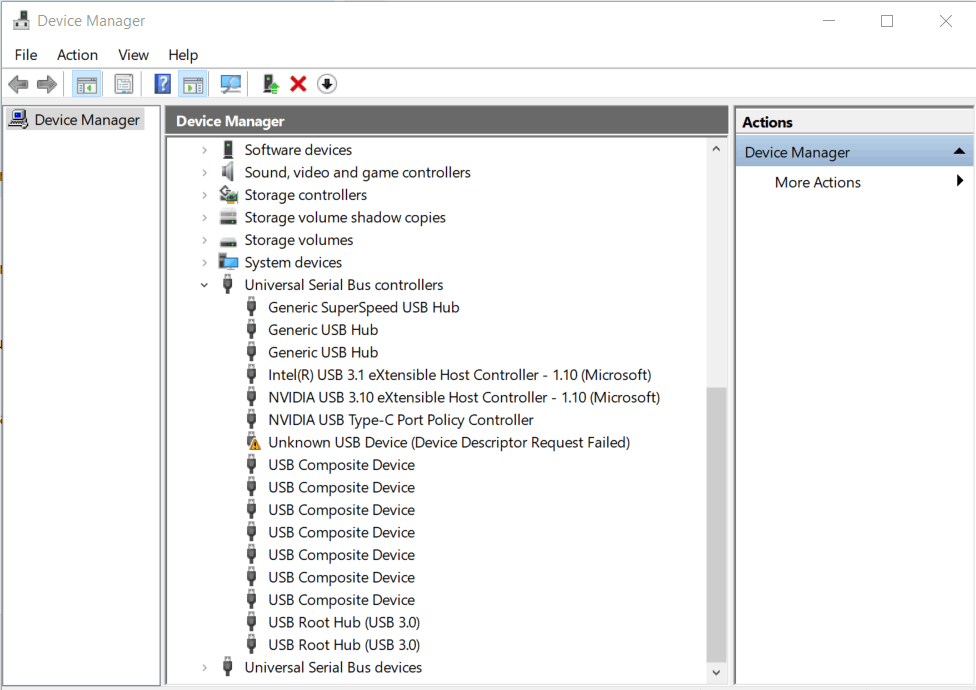
Task: Select the Storage volumes label
Action: point(299,240)
